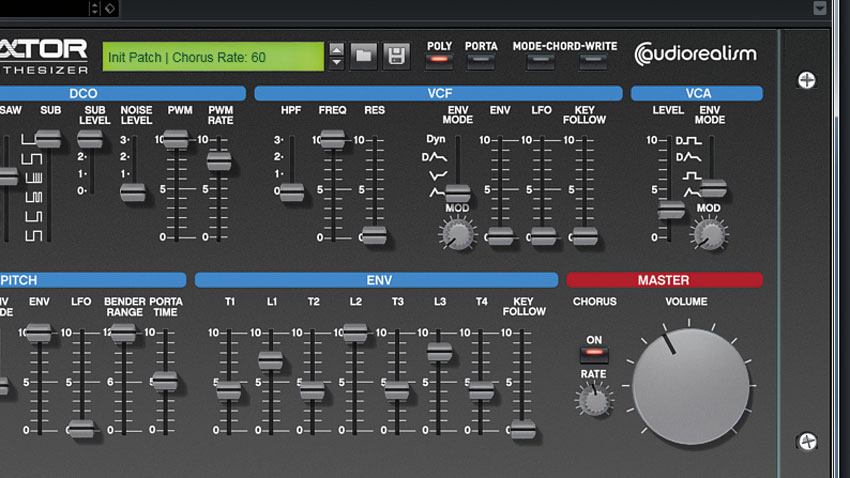Click the BENDER RANGE slider handle
850x478 pixels.
pyautogui.click(x=124, y=332)
